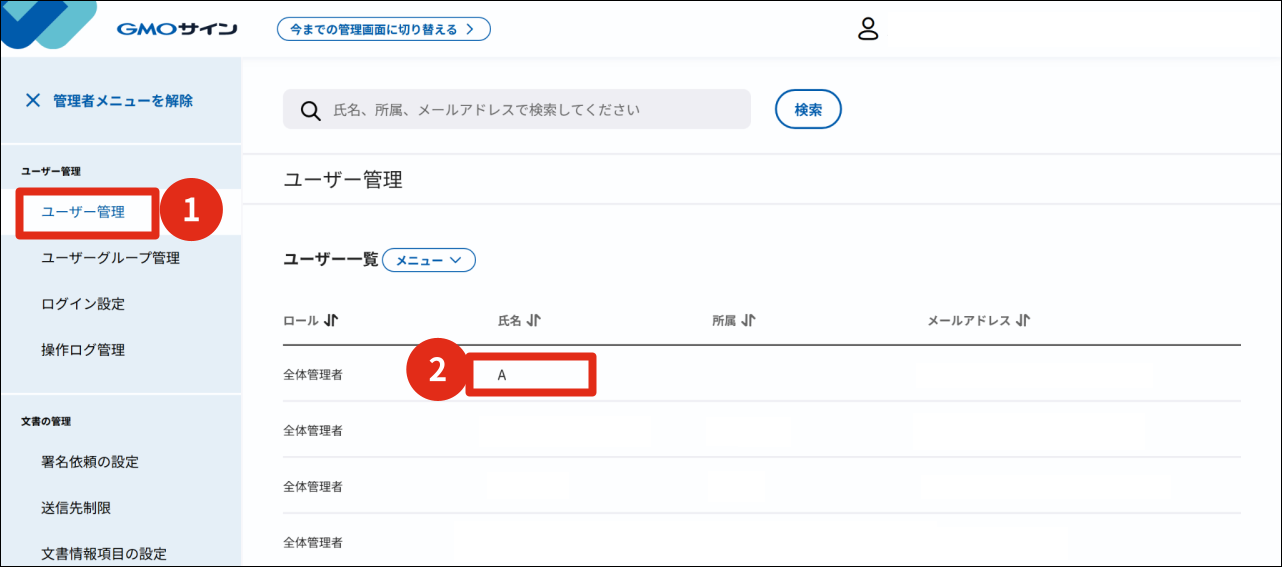The image size is (1282, 567).
Task: Go to ログイン設定
Action: pos(83,304)
